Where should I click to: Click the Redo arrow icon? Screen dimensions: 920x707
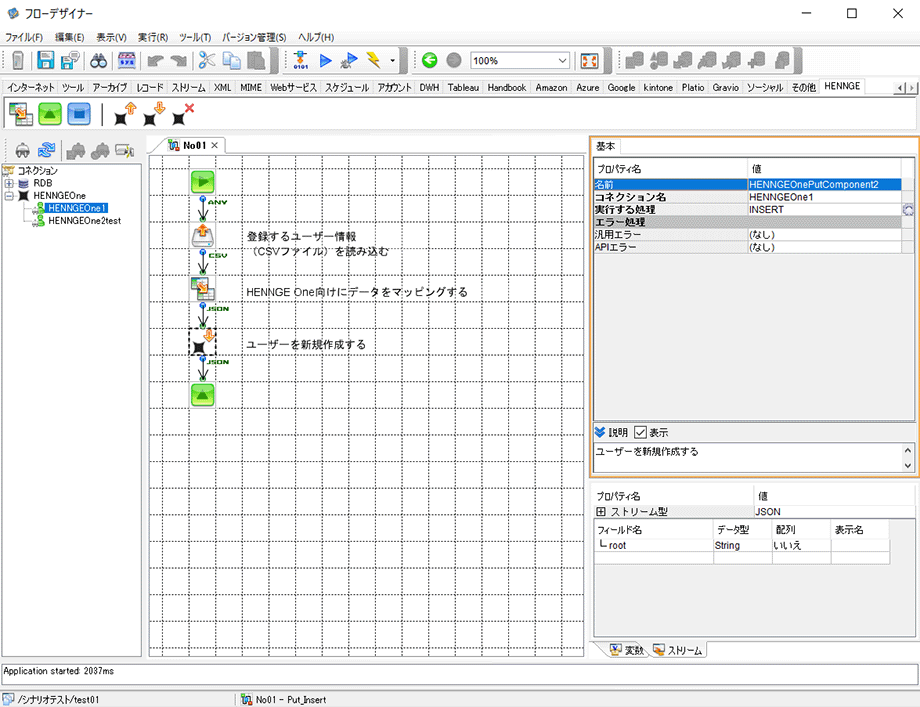(x=178, y=60)
